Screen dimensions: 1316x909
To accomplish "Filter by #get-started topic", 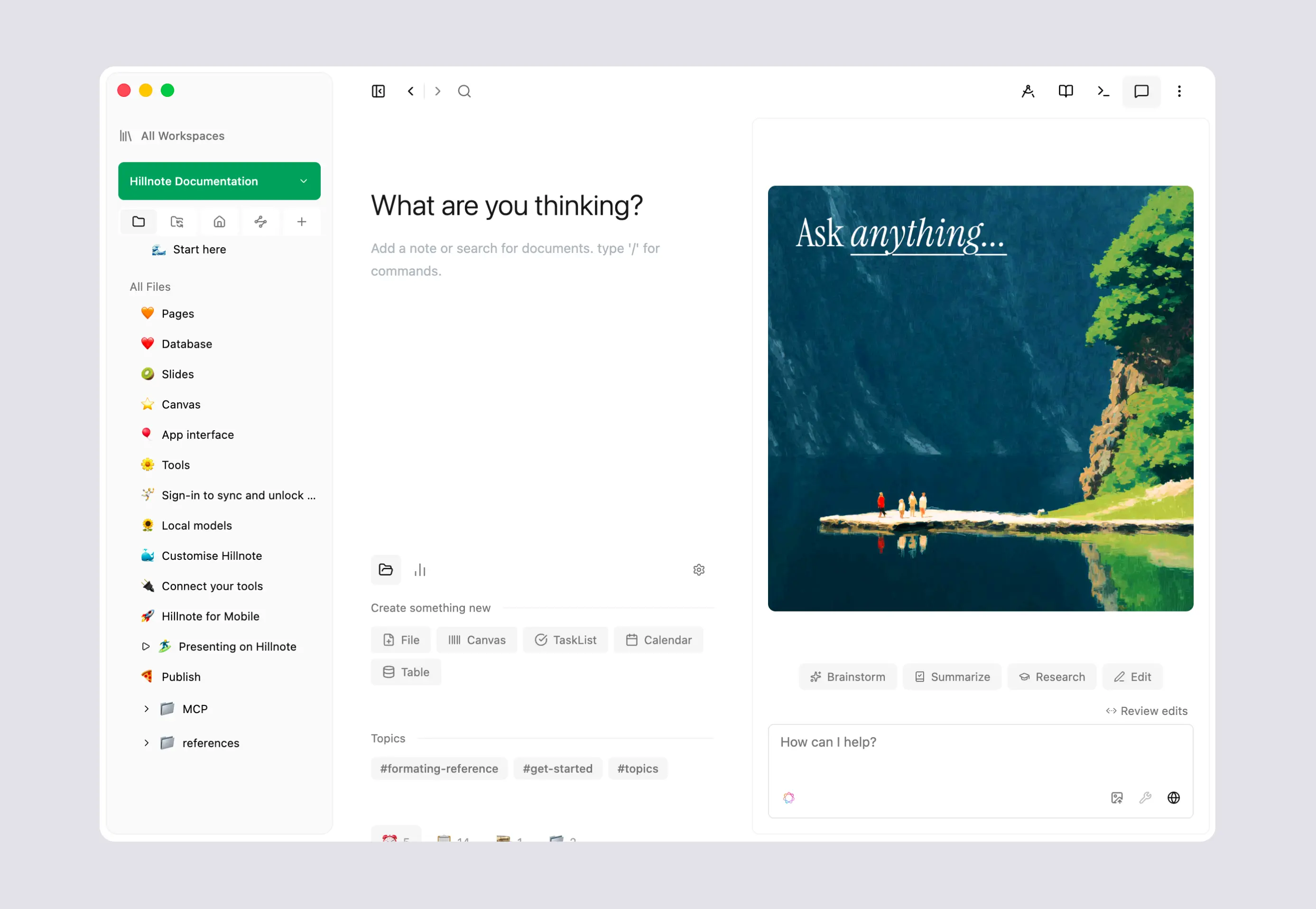I will [557, 768].
